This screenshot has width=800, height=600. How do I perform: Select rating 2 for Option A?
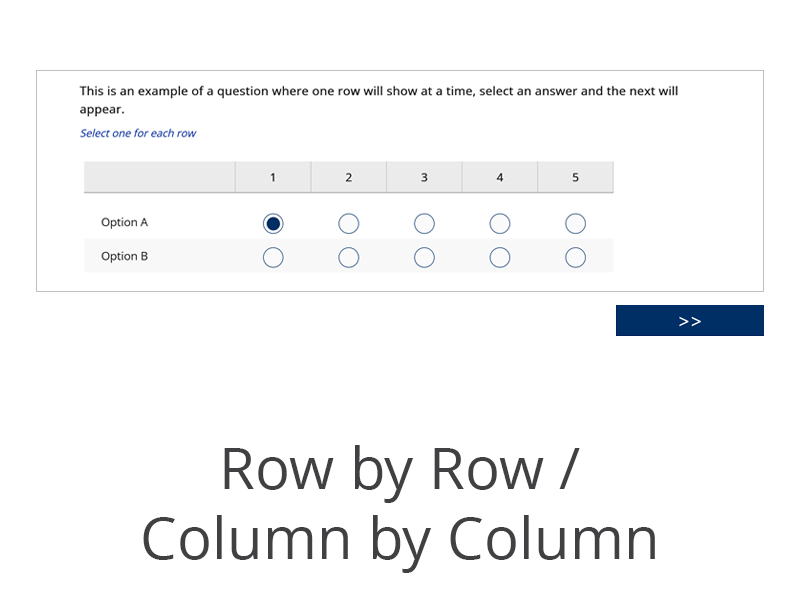348,223
